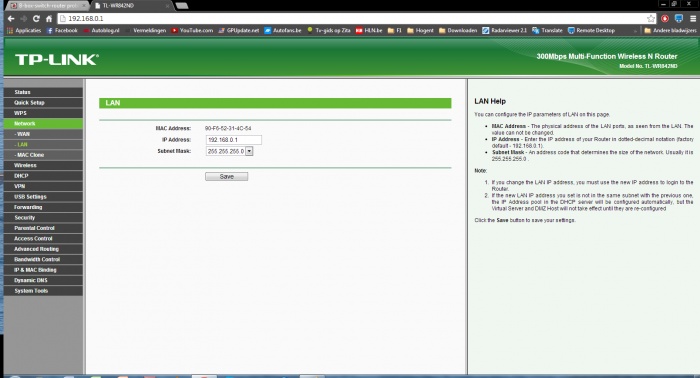Open the Dynamic DNS menu item
The image size is (700, 378).
tap(43, 280)
